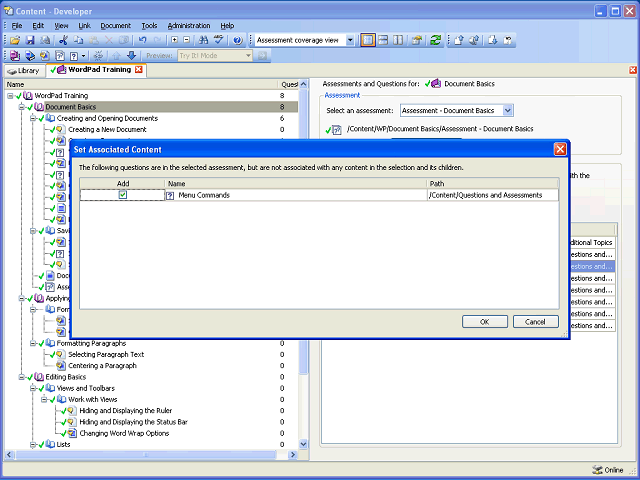The width and height of the screenshot is (640, 480).
Task: Click the Online status bar indicator
Action: [x=608, y=470]
